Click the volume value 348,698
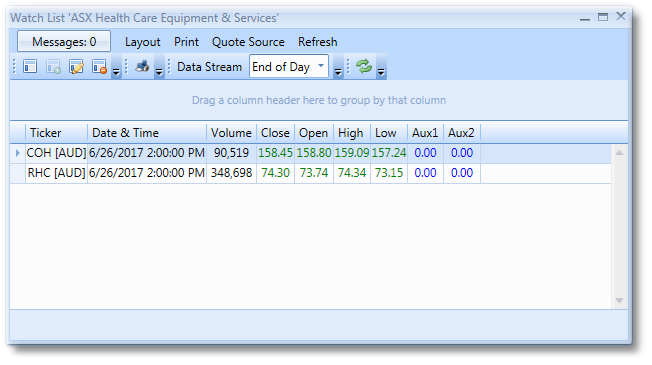The width and height of the screenshot is (652, 365). click(x=231, y=173)
